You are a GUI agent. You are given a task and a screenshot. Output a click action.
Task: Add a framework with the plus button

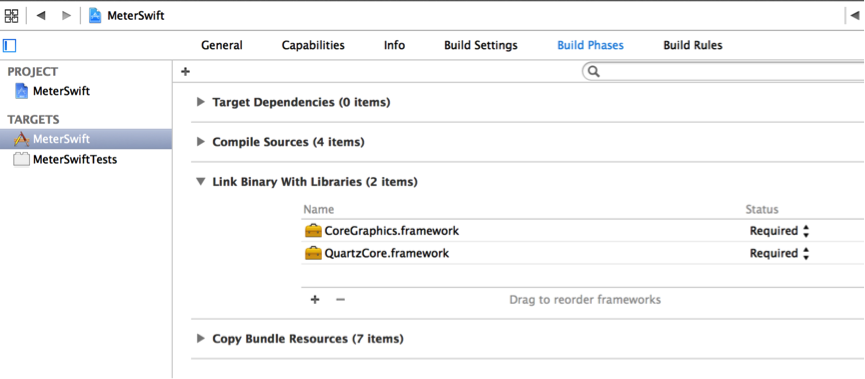point(315,300)
